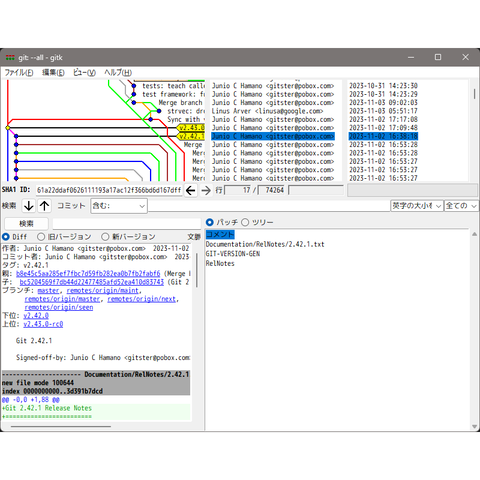The image size is (480, 480).
Task: Click the file list scroll down arrow
Action: [x=474, y=427]
